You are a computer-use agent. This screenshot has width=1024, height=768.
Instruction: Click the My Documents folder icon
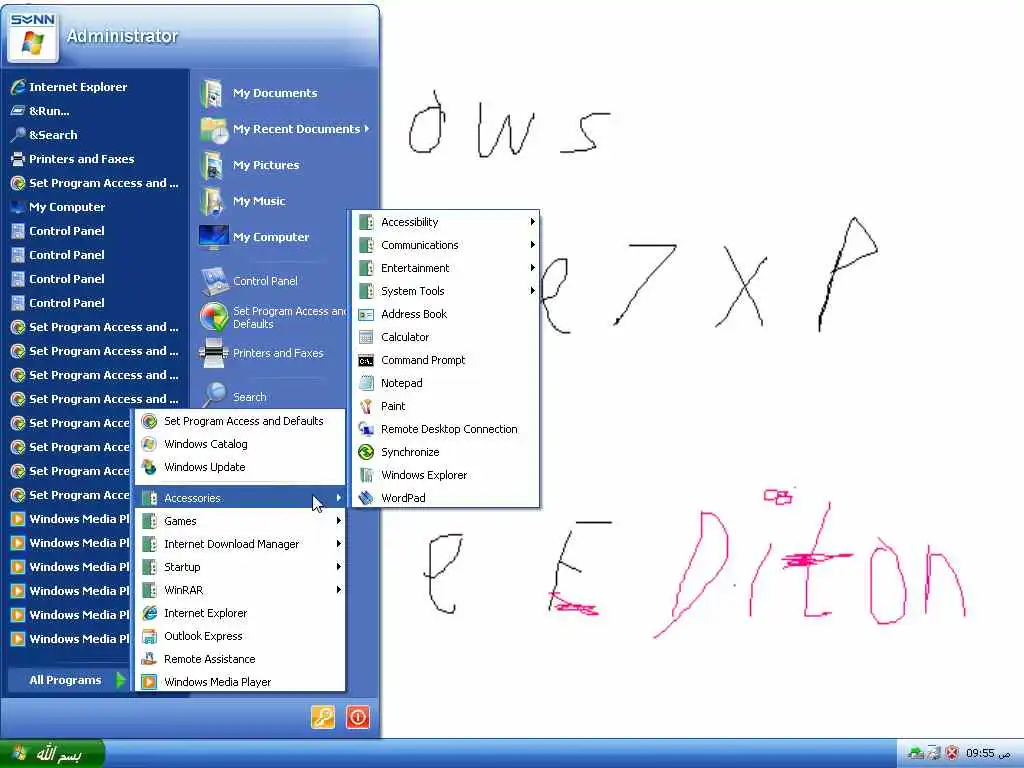tap(212, 93)
